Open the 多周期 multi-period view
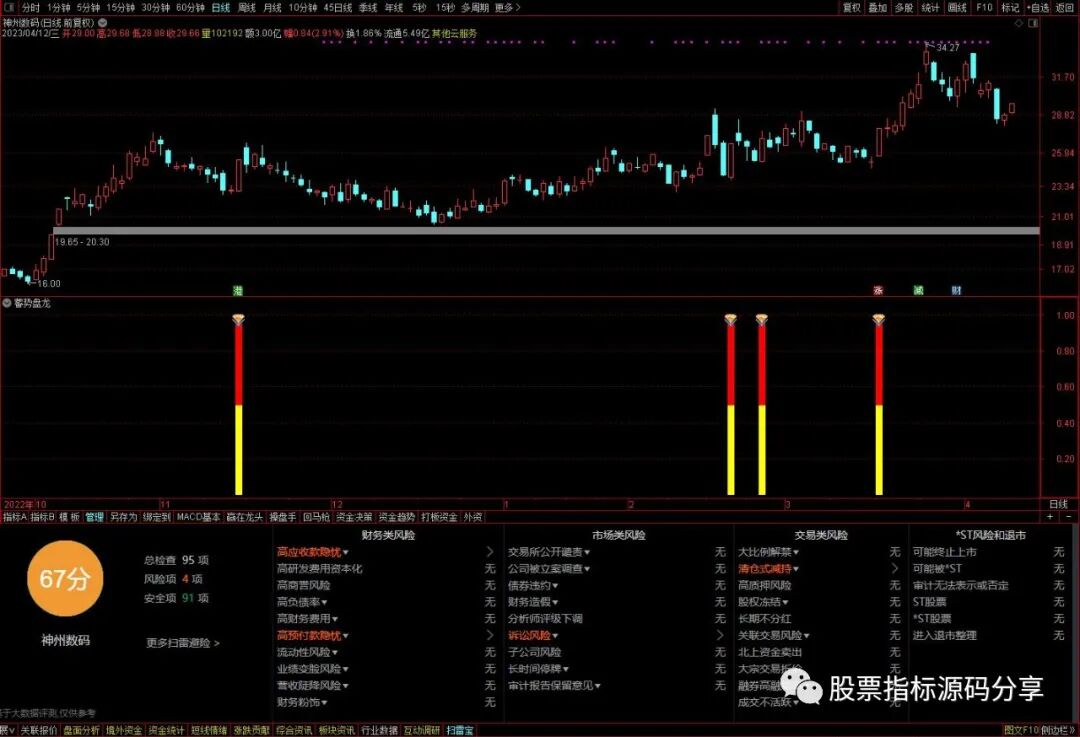1080x737 pixels. point(475,8)
